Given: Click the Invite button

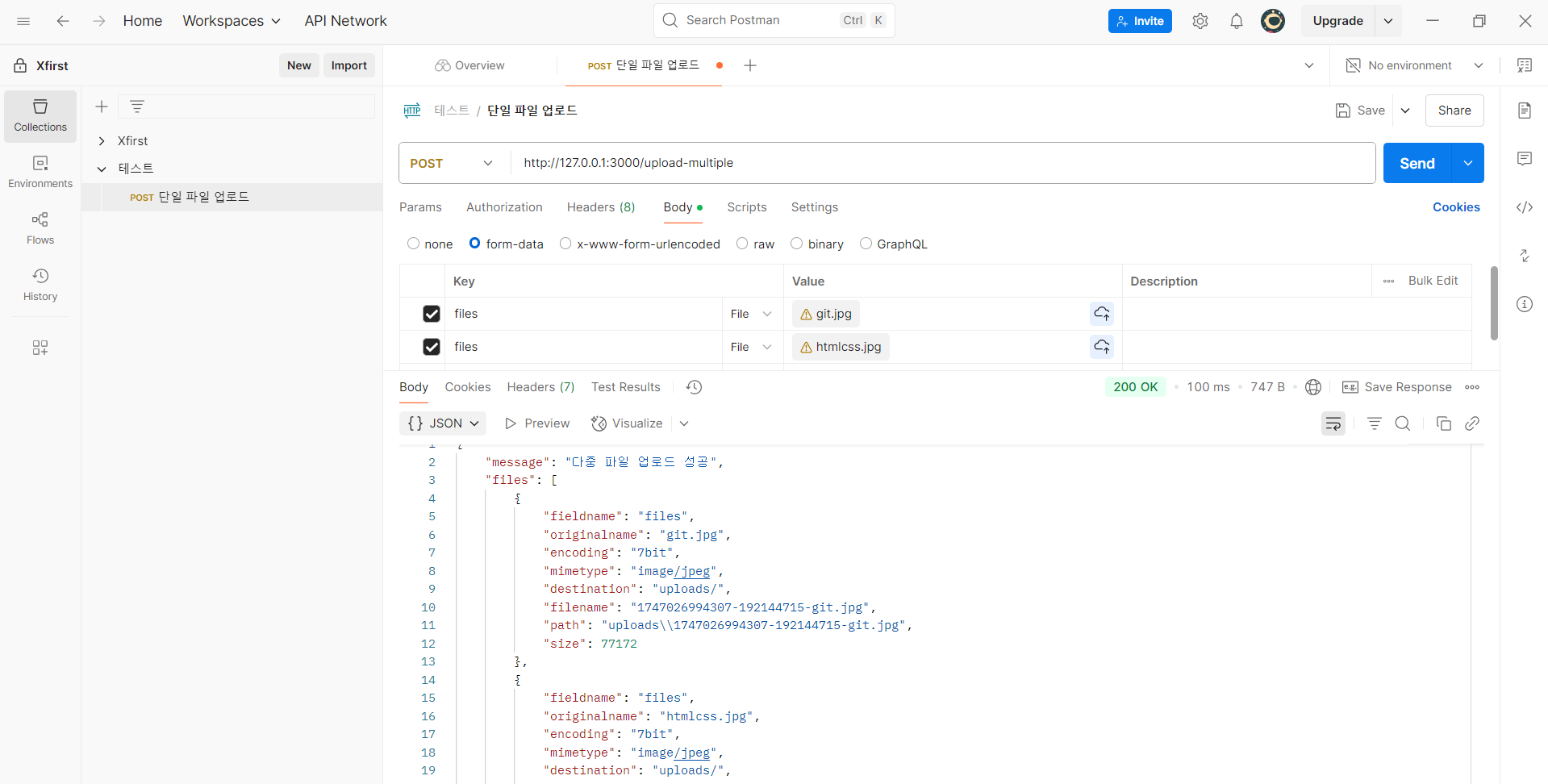Looking at the screenshot, I should [x=1140, y=21].
